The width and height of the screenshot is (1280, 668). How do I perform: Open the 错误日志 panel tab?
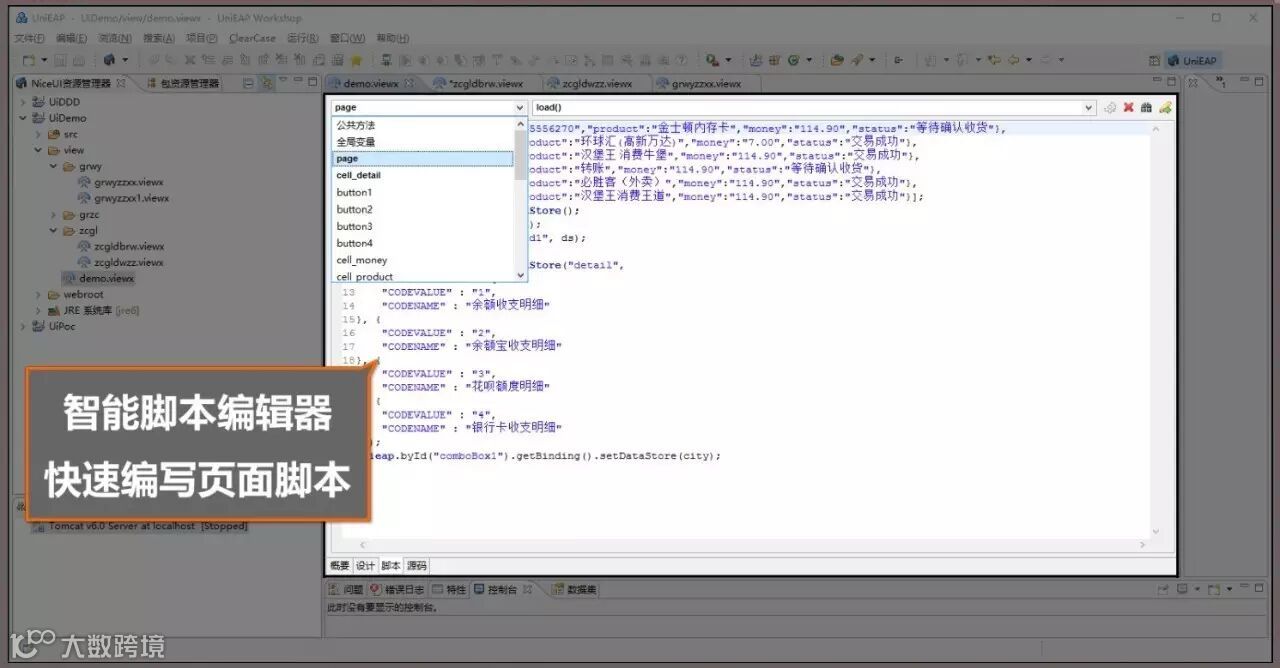pos(398,590)
